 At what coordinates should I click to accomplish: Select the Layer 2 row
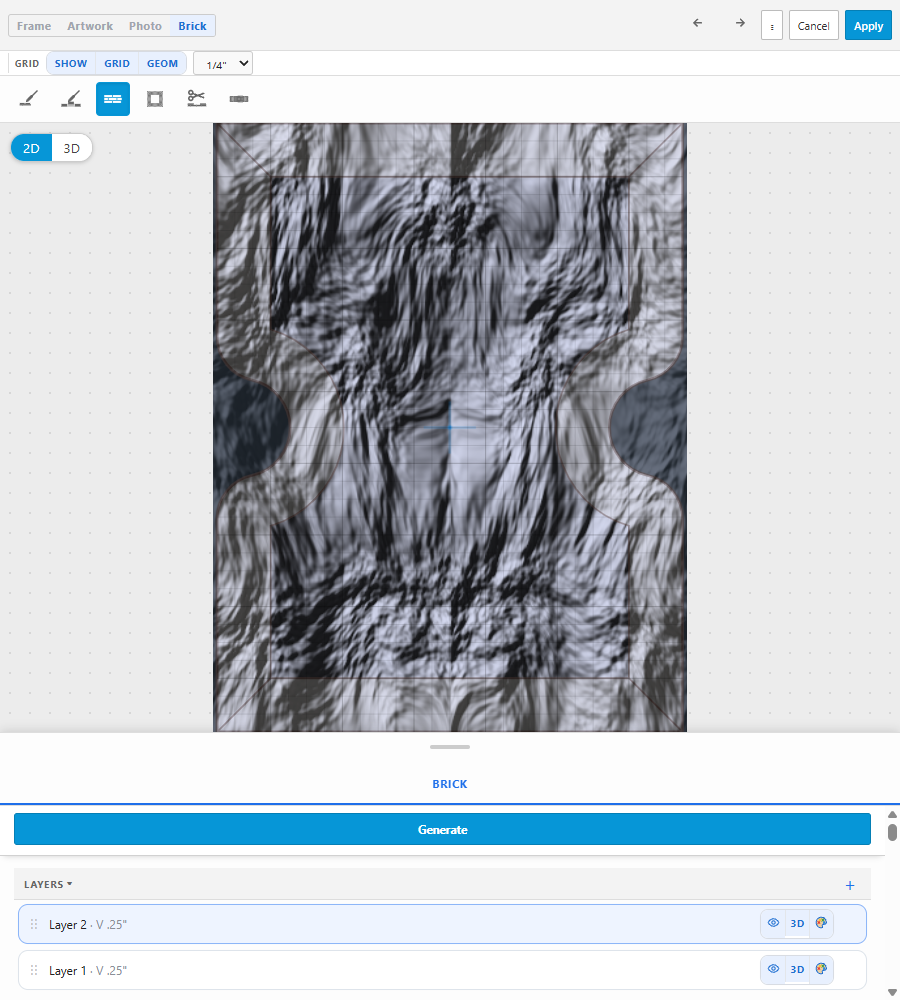(x=442, y=924)
